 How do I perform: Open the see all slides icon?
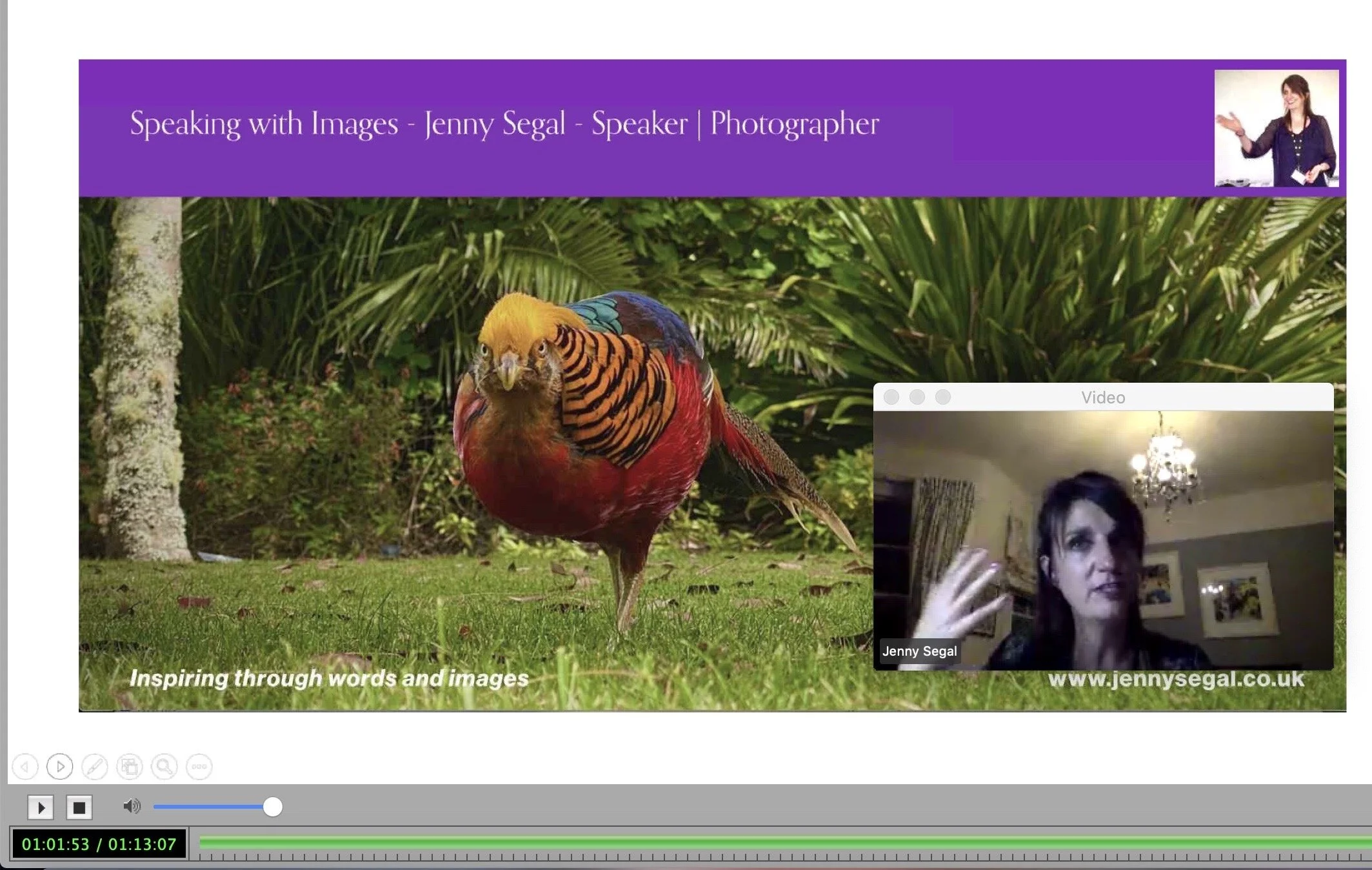pos(130,767)
